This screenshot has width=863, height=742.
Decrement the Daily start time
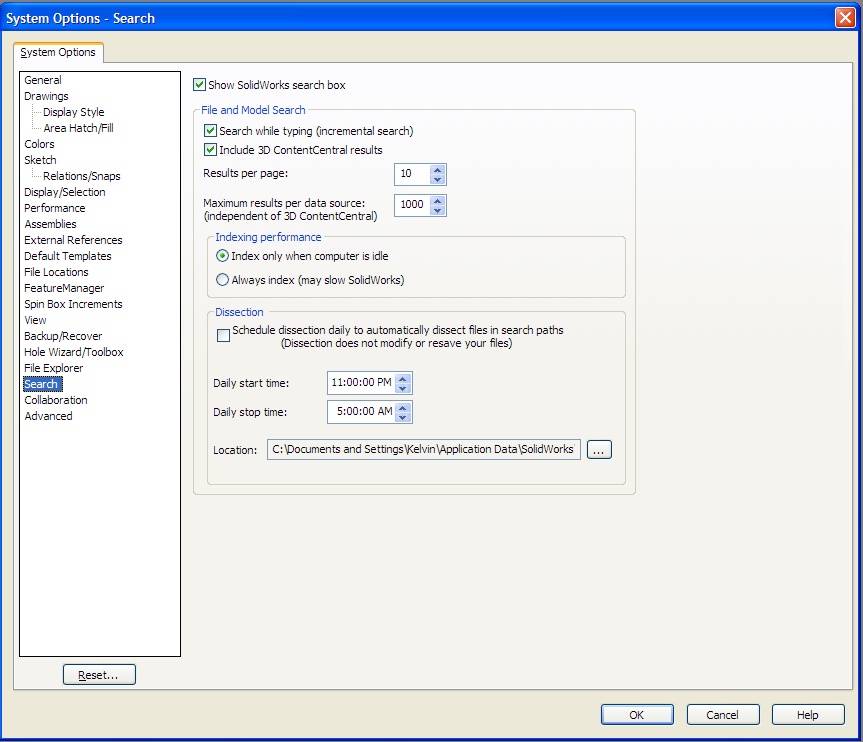[x=403, y=388]
